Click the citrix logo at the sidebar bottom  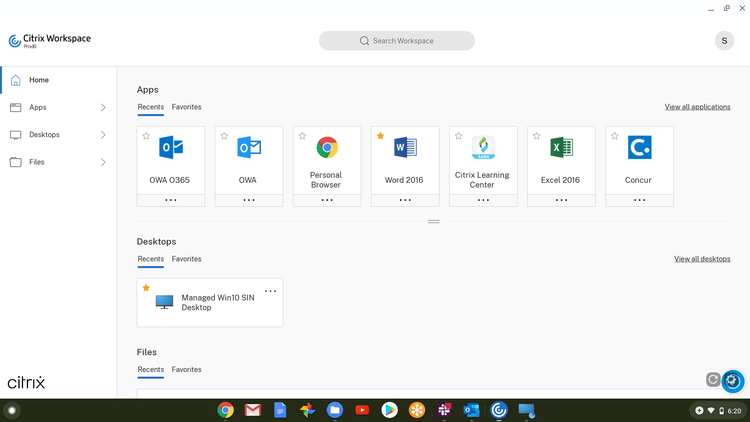point(26,382)
